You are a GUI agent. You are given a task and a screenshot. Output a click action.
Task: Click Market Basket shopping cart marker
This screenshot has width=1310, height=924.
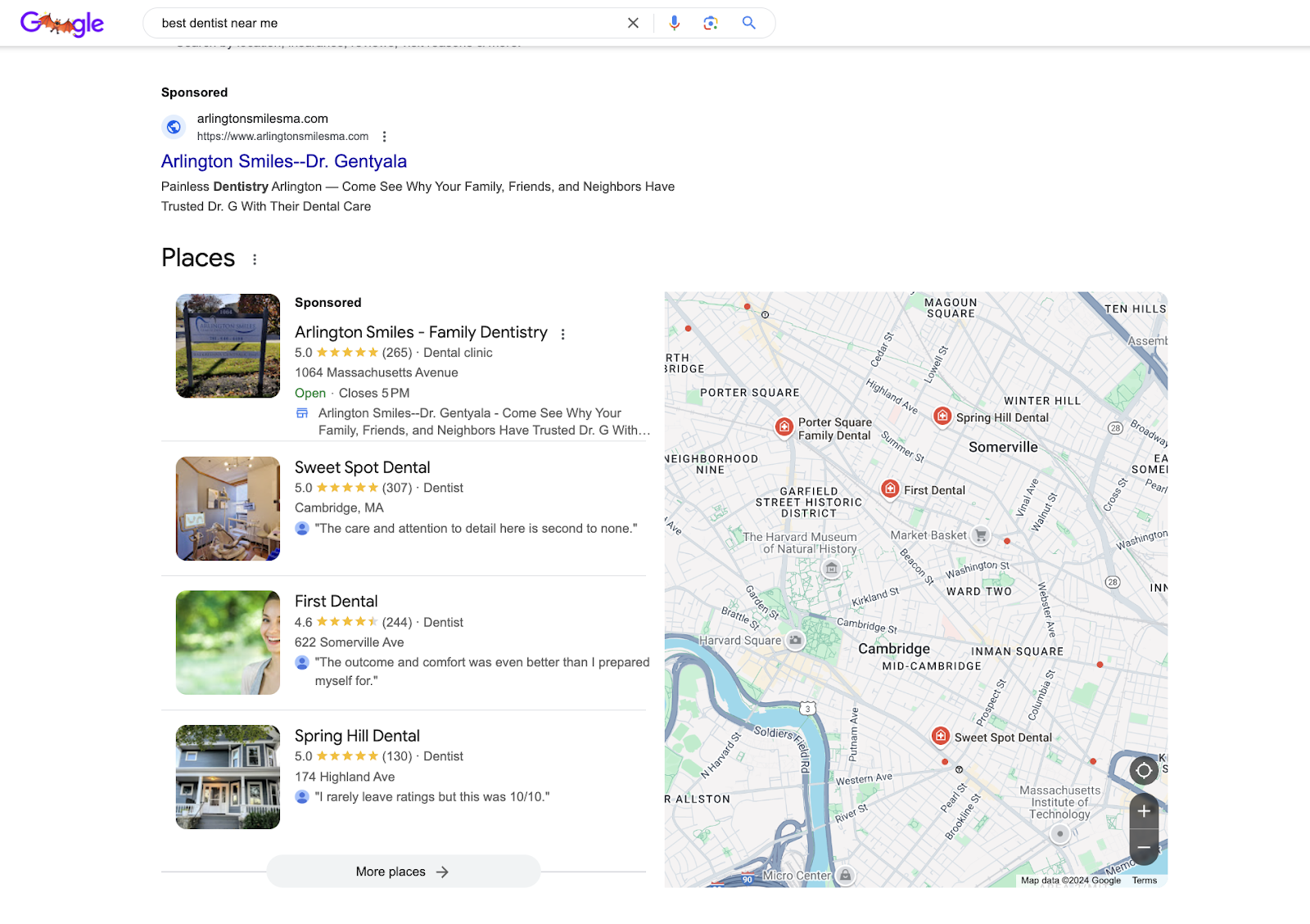coord(981,536)
